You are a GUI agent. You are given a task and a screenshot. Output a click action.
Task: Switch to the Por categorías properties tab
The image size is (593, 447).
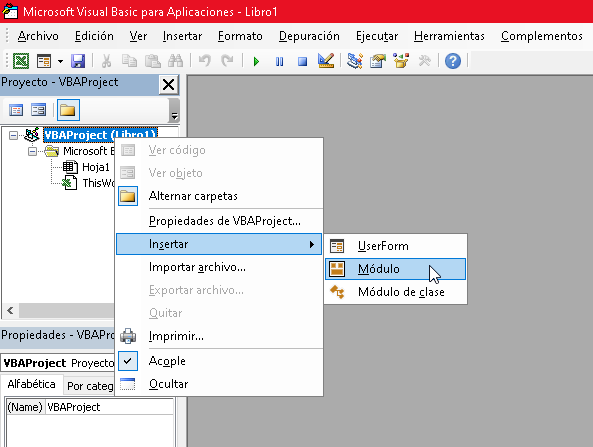[89, 386]
